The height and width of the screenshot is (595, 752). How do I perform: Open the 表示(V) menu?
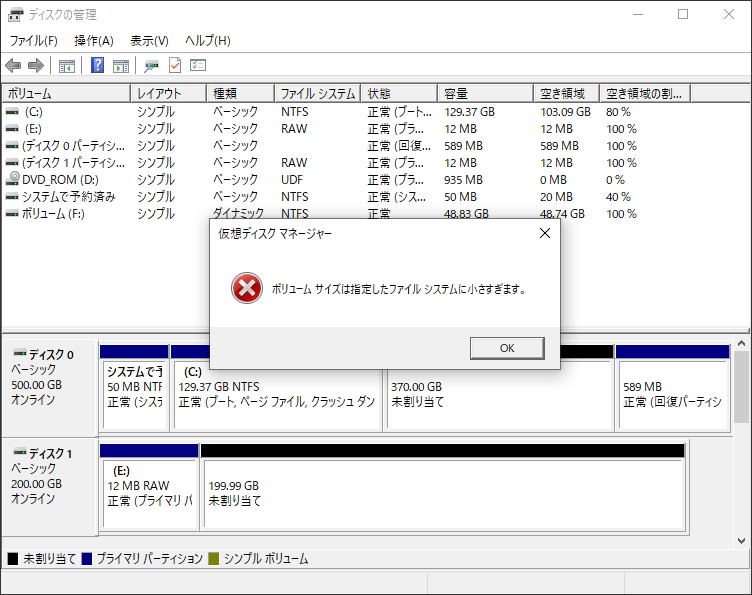149,41
